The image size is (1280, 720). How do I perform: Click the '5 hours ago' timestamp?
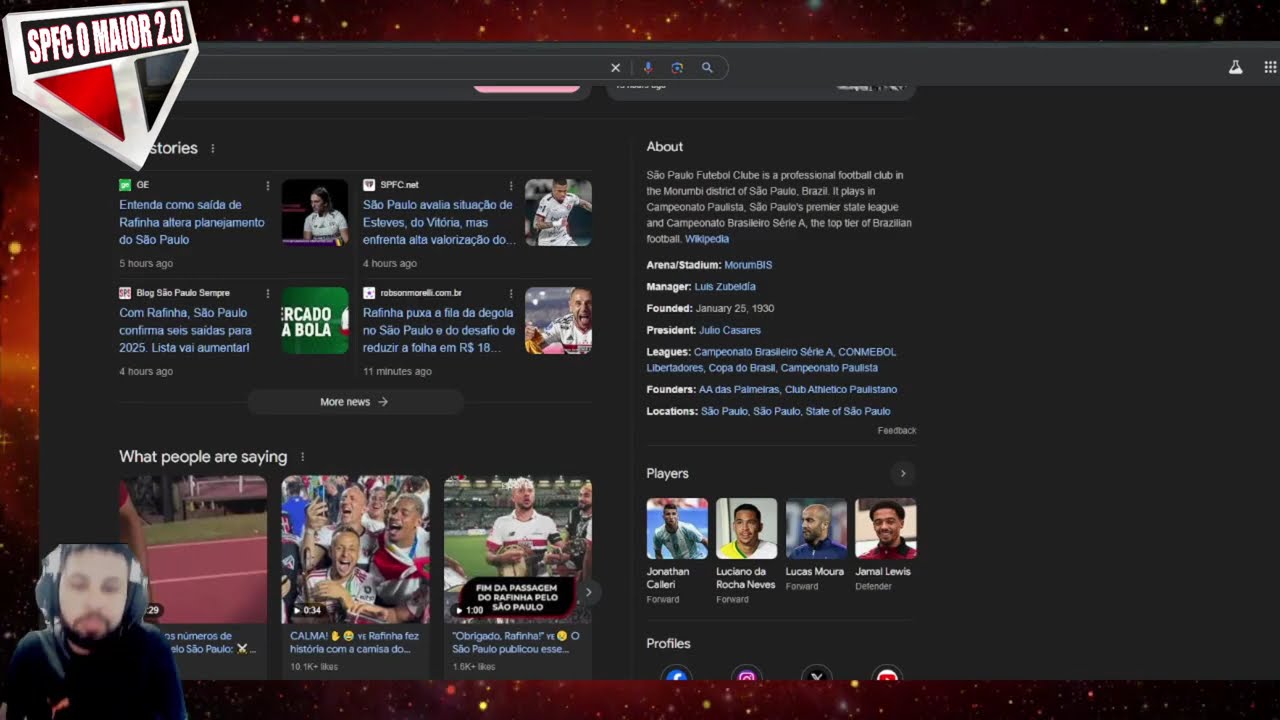click(146, 264)
